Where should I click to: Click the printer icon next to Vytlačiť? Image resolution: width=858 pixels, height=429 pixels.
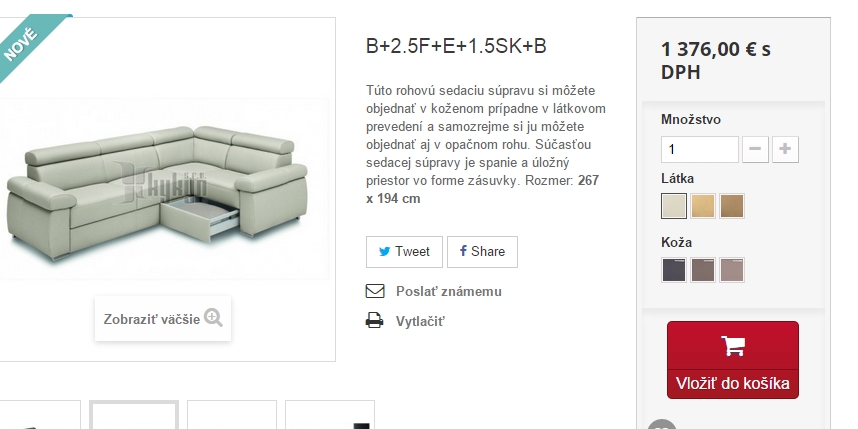(375, 320)
